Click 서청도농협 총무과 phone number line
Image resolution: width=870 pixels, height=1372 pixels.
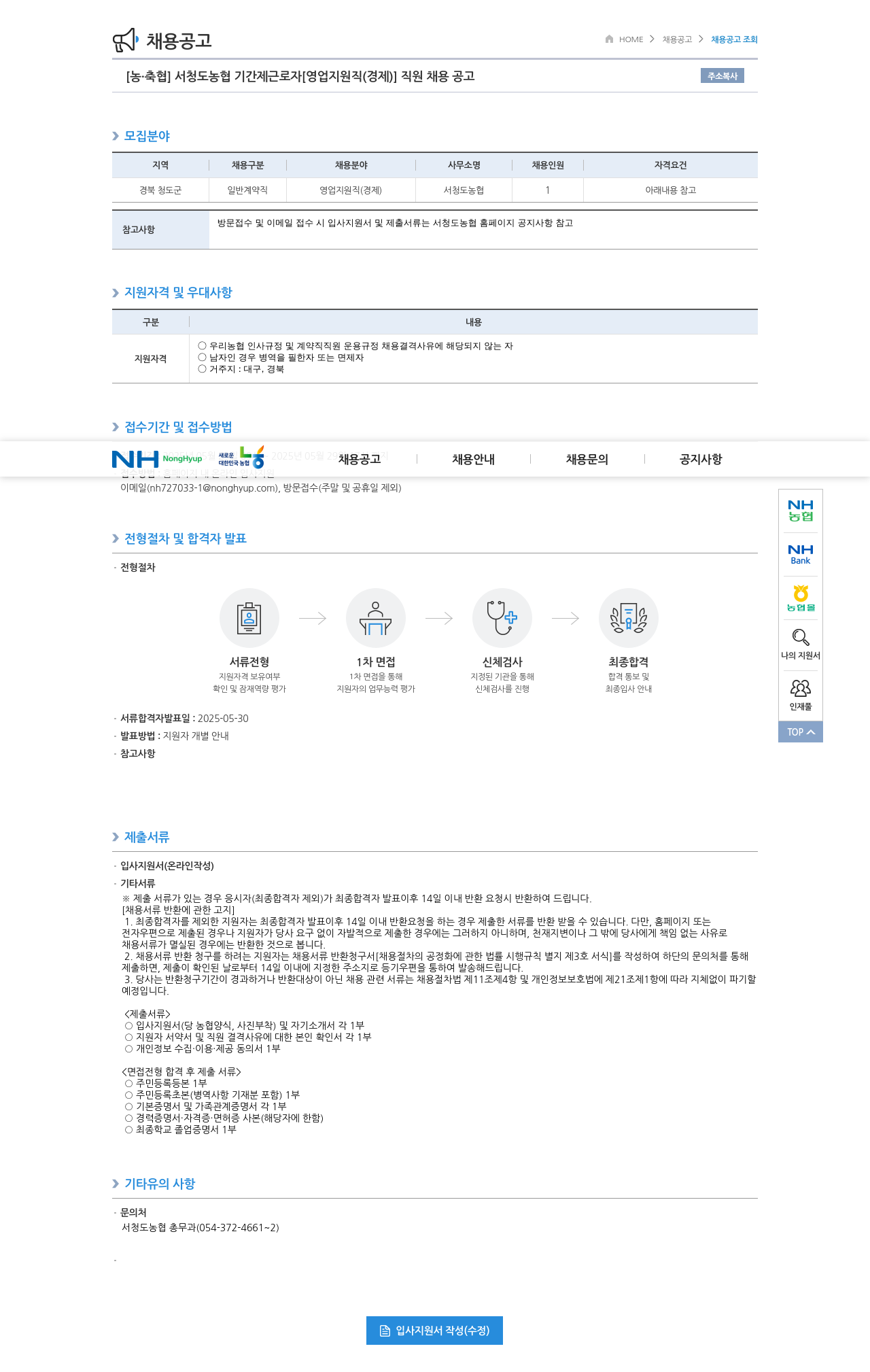[x=201, y=1227]
